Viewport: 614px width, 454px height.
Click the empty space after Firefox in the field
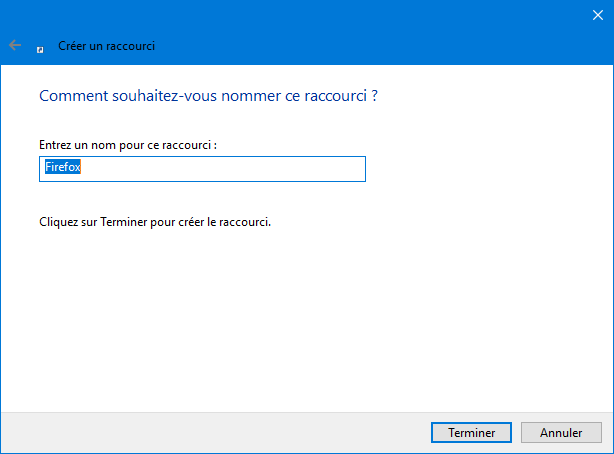(x=223, y=169)
